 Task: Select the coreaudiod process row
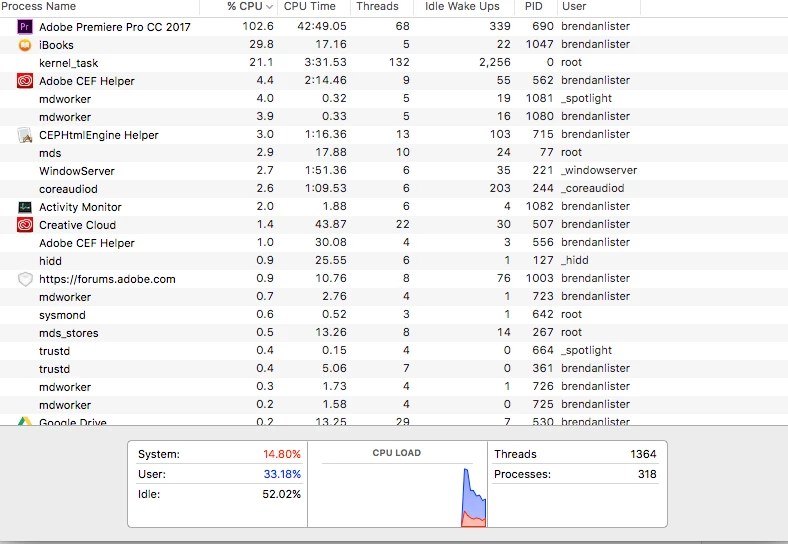pyautogui.click(x=394, y=189)
